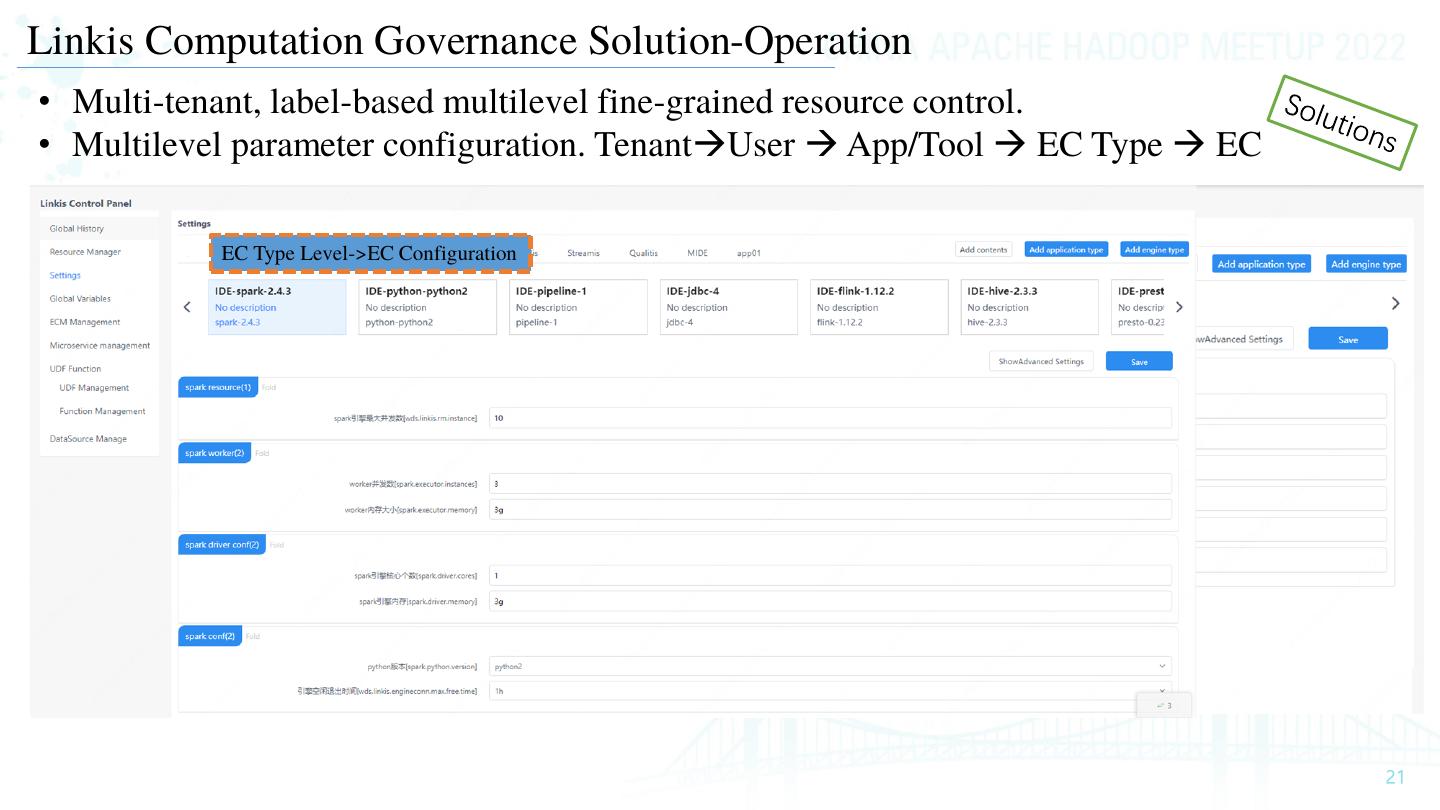Fold the spark worker section
The width and height of the screenshot is (1440, 810).
click(x=262, y=454)
